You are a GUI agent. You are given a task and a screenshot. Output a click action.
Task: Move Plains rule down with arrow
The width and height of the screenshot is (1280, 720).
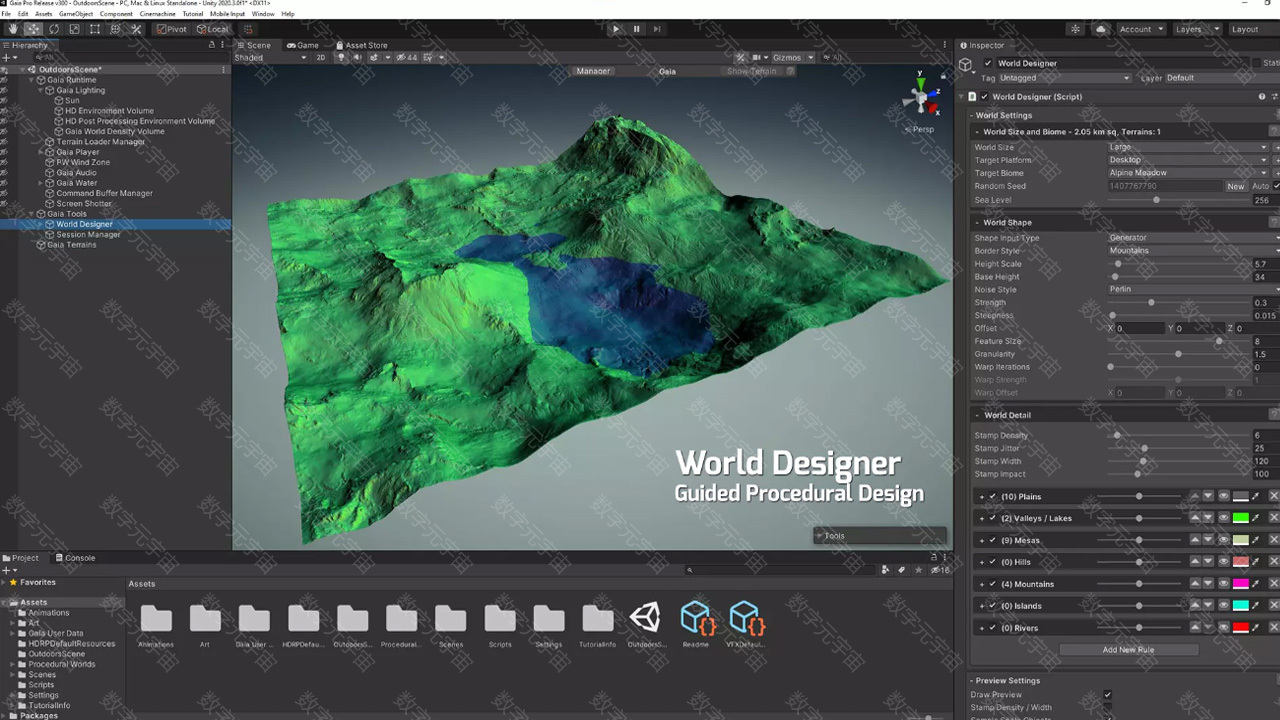pos(1208,497)
